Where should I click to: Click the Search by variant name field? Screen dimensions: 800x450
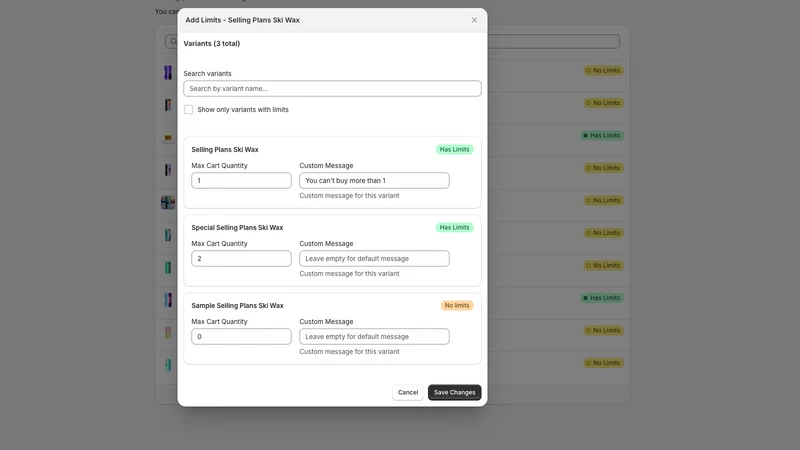tap(332, 88)
